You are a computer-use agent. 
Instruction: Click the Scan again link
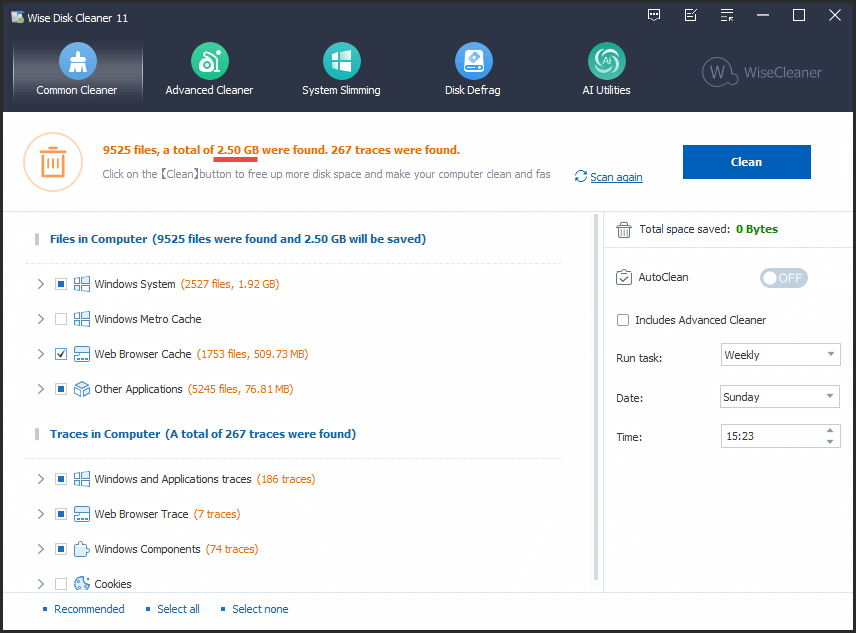(616, 177)
